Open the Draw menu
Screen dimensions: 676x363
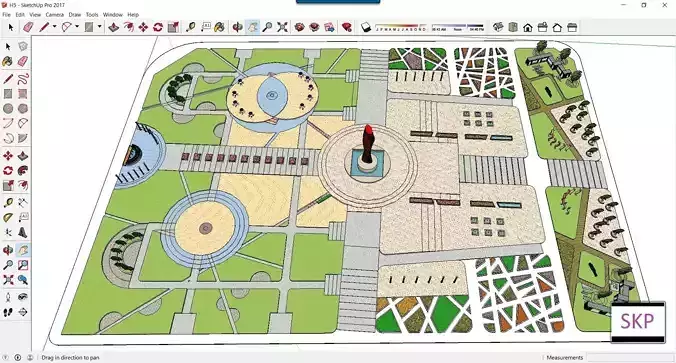75,15
